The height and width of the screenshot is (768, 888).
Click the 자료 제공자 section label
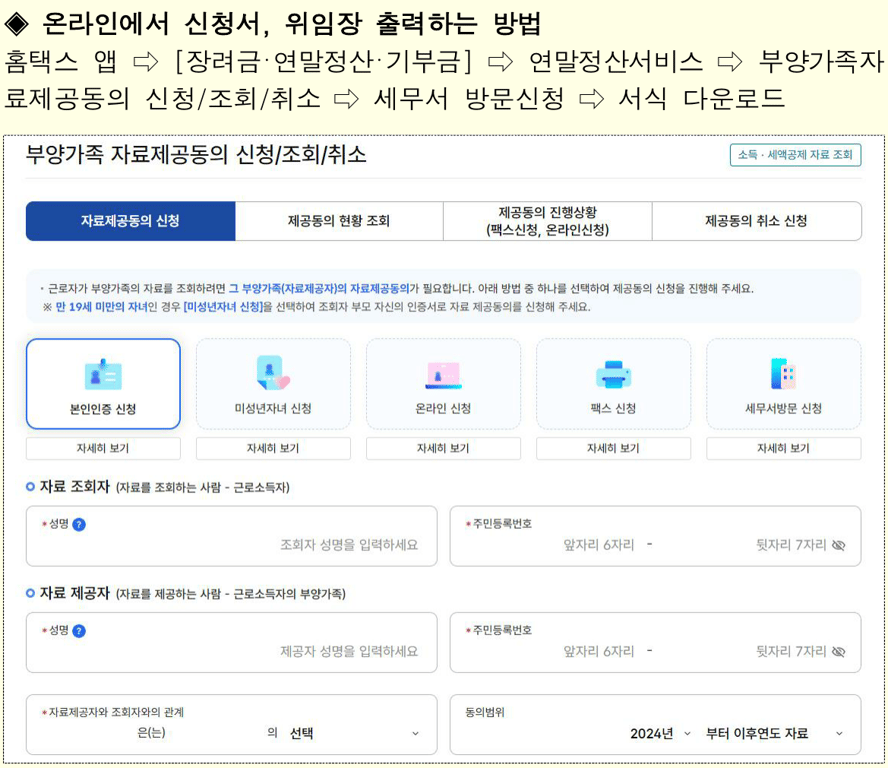[x=74, y=593]
